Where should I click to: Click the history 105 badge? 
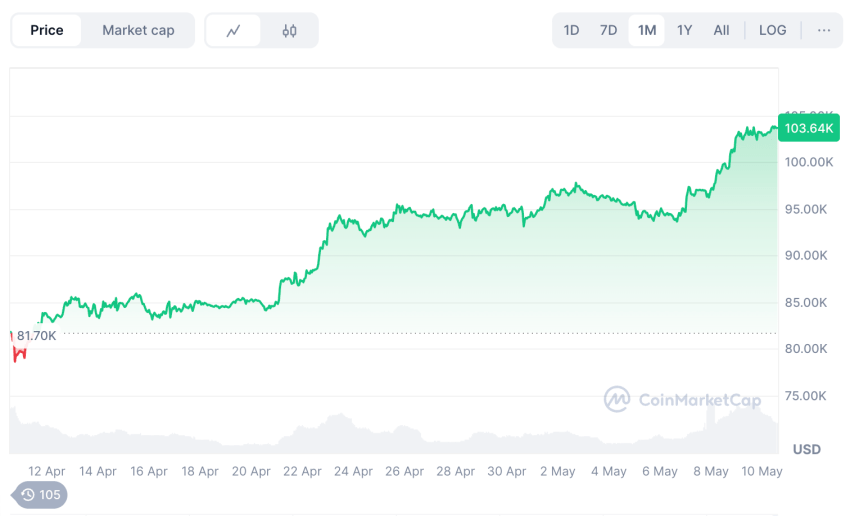[40, 494]
